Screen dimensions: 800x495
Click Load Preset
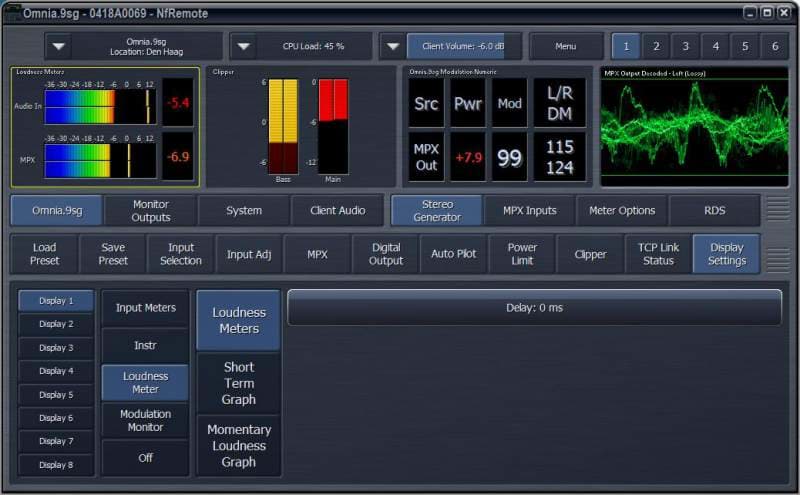pyautogui.click(x=44, y=254)
